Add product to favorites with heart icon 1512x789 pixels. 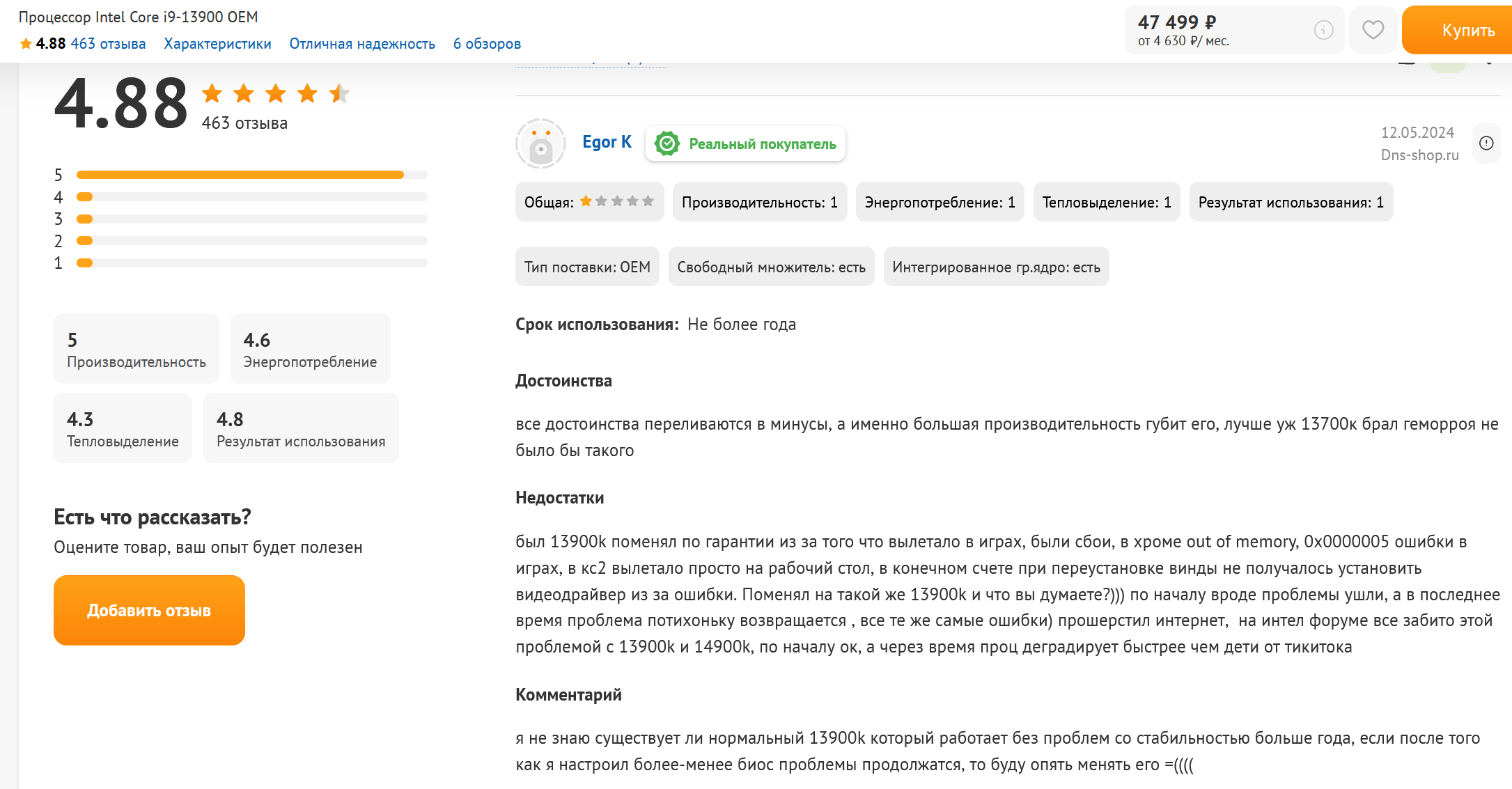pyautogui.click(x=1373, y=30)
